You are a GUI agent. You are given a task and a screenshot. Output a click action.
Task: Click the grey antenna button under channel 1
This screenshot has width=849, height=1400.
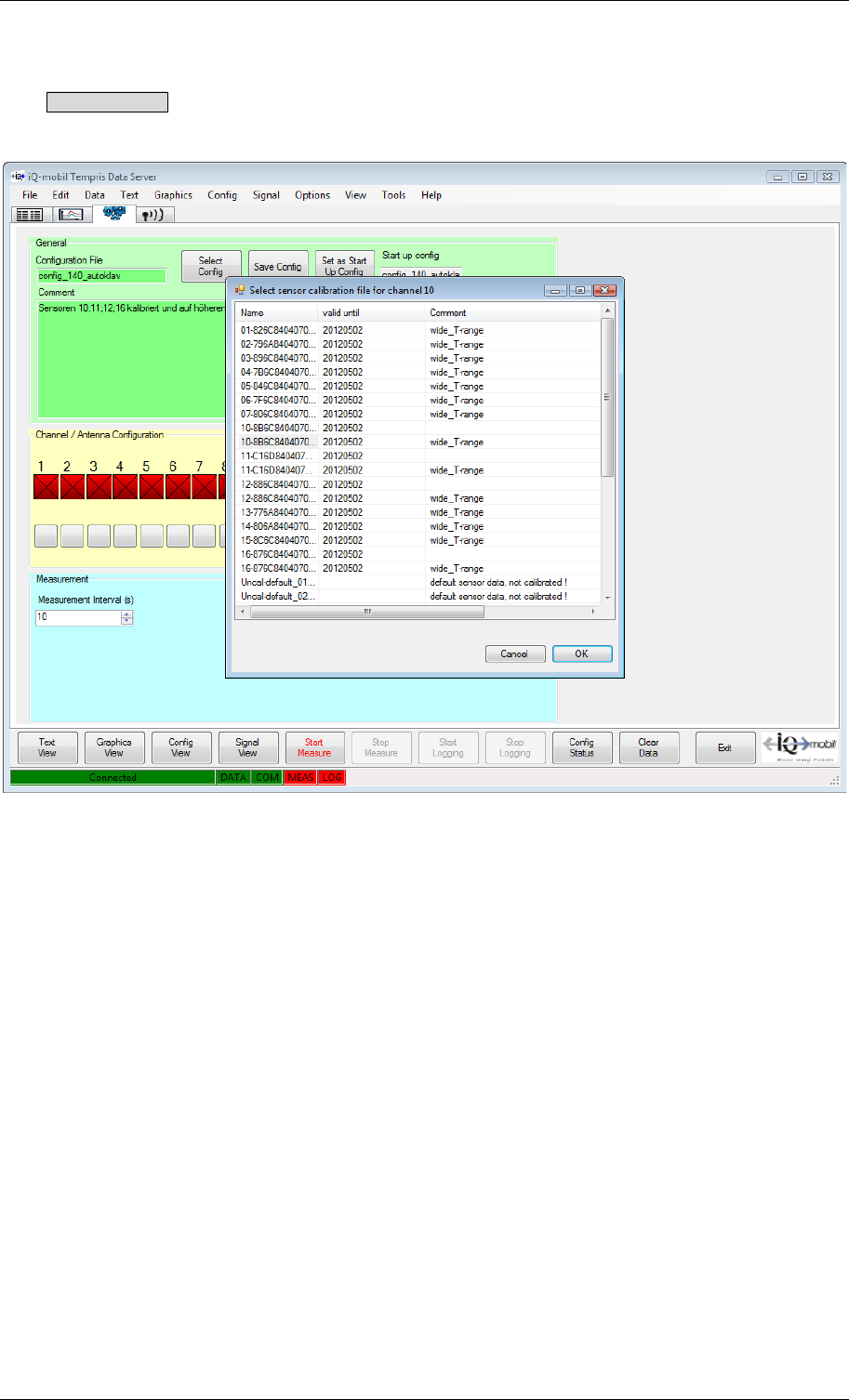point(46,535)
